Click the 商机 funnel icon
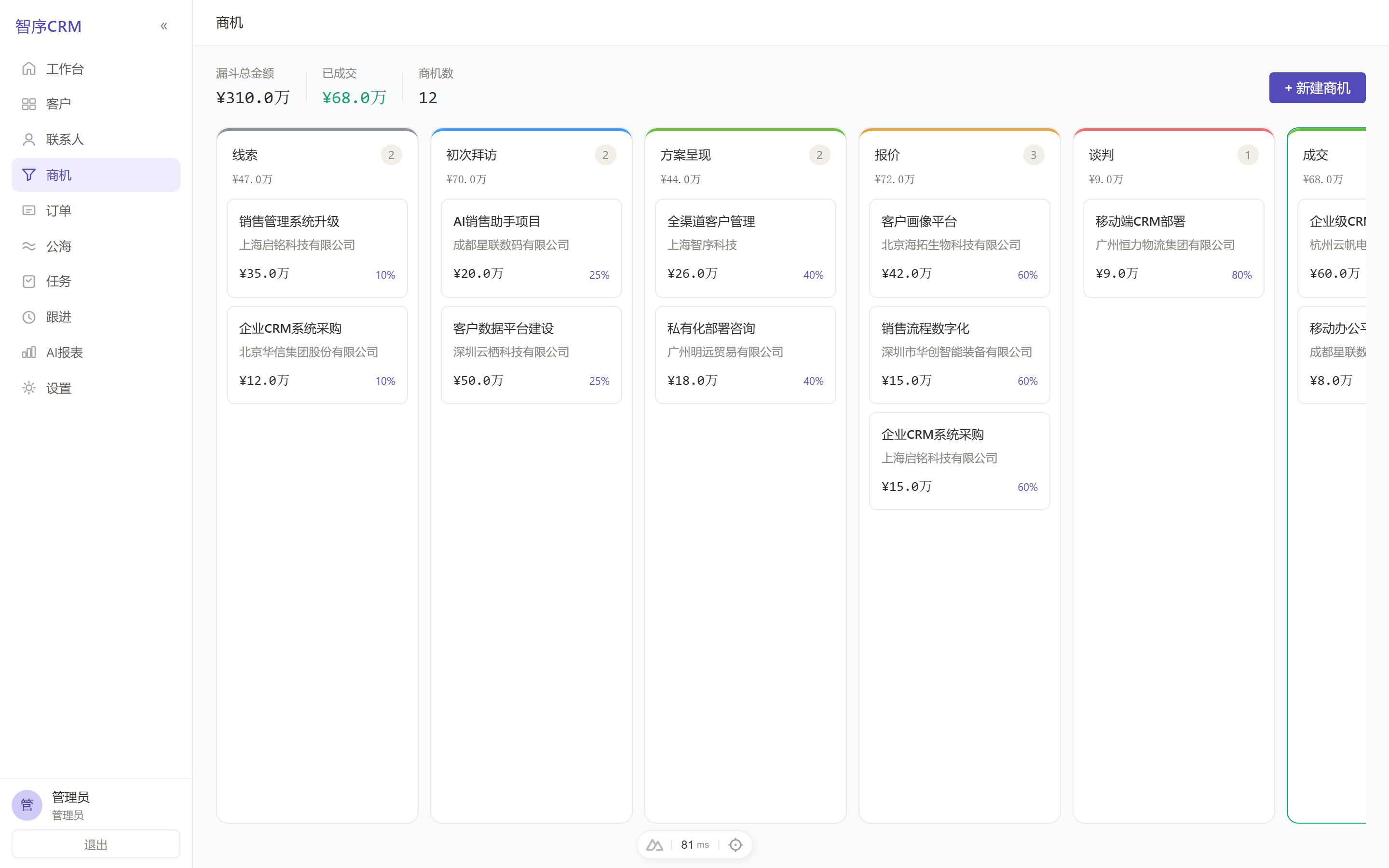The height and width of the screenshot is (868, 1389). pyautogui.click(x=29, y=175)
